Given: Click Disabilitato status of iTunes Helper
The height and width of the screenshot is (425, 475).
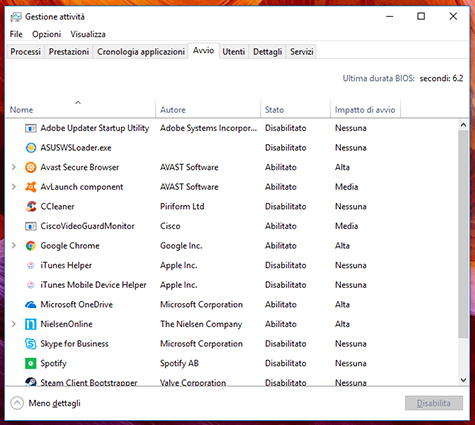Looking at the screenshot, I should (x=286, y=265).
